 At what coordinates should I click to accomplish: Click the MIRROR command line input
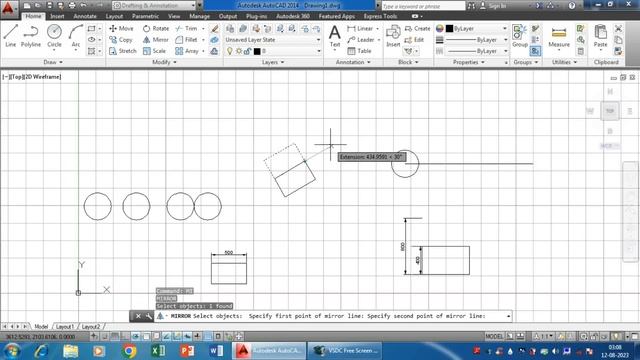[x=333, y=316]
